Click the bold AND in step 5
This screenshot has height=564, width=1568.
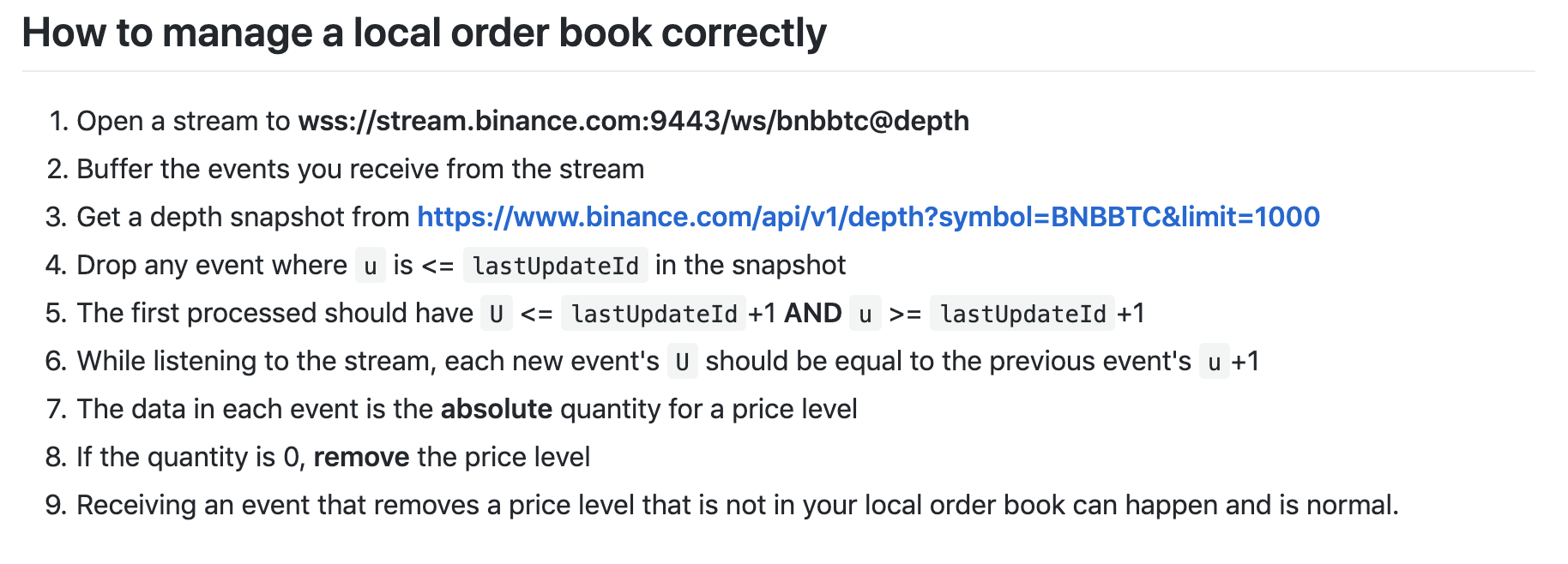pos(813,313)
